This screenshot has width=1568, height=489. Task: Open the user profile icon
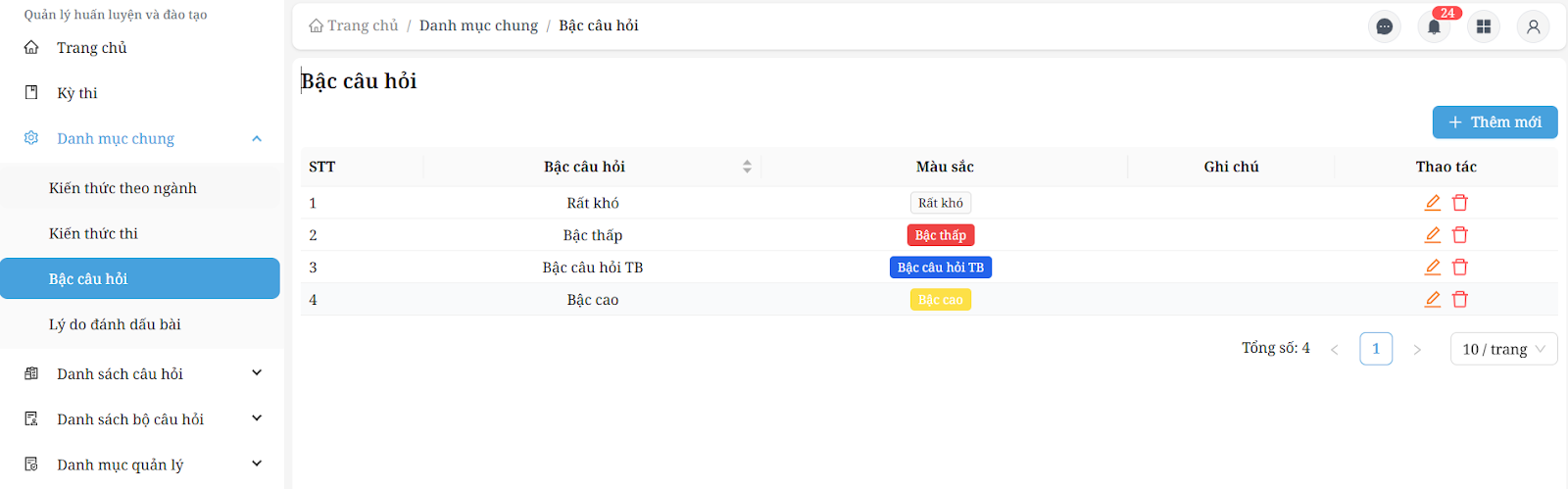pos(1533,26)
